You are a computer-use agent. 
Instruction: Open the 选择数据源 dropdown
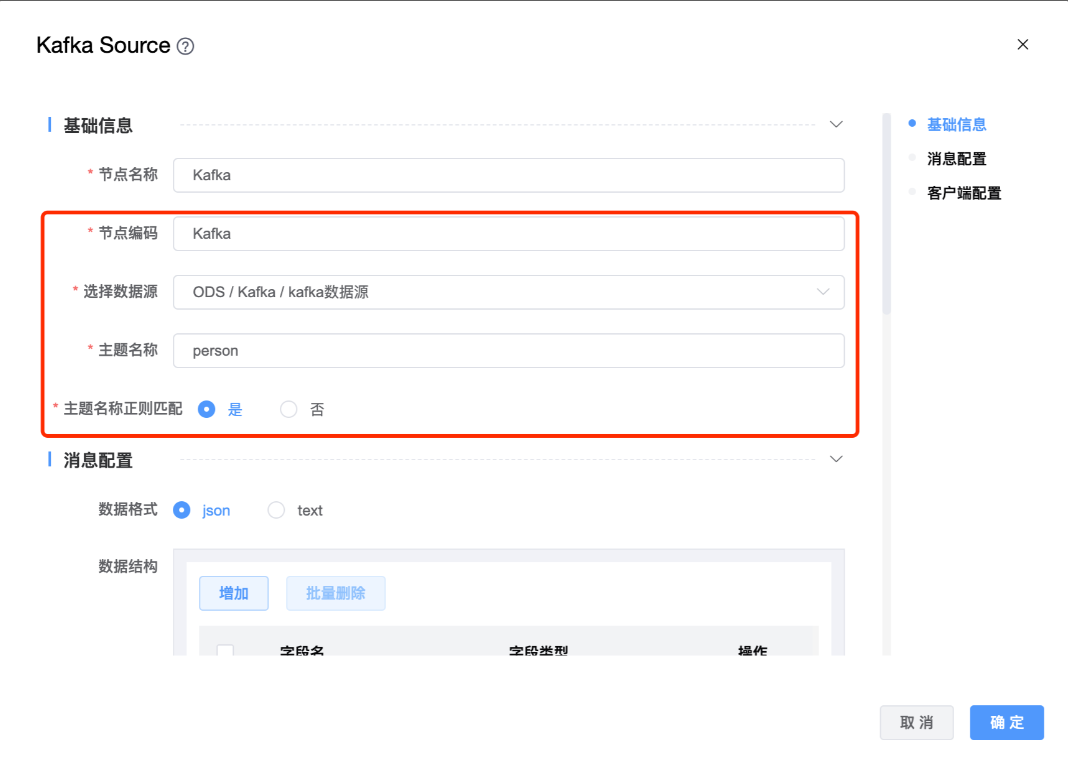pos(508,292)
